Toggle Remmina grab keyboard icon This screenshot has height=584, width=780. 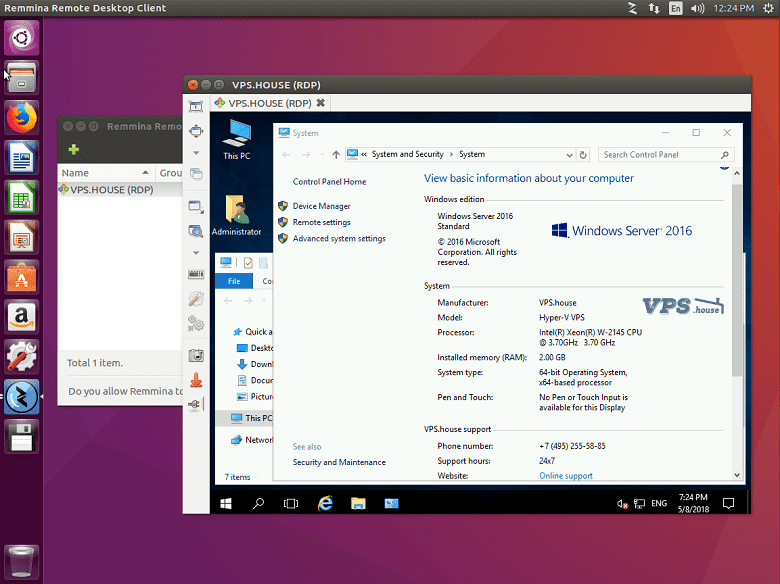(x=196, y=274)
